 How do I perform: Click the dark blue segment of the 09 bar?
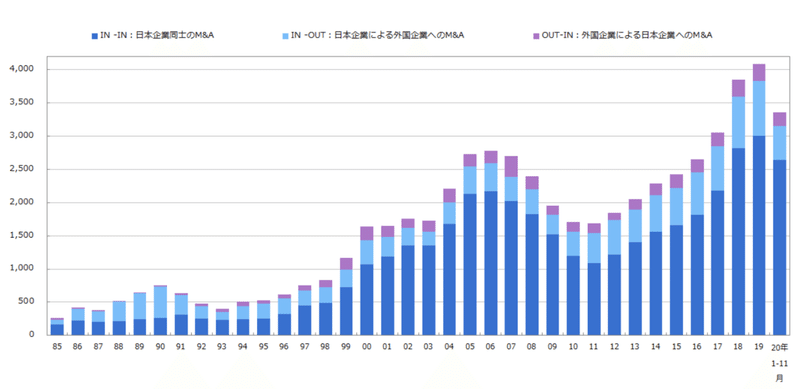point(553,284)
